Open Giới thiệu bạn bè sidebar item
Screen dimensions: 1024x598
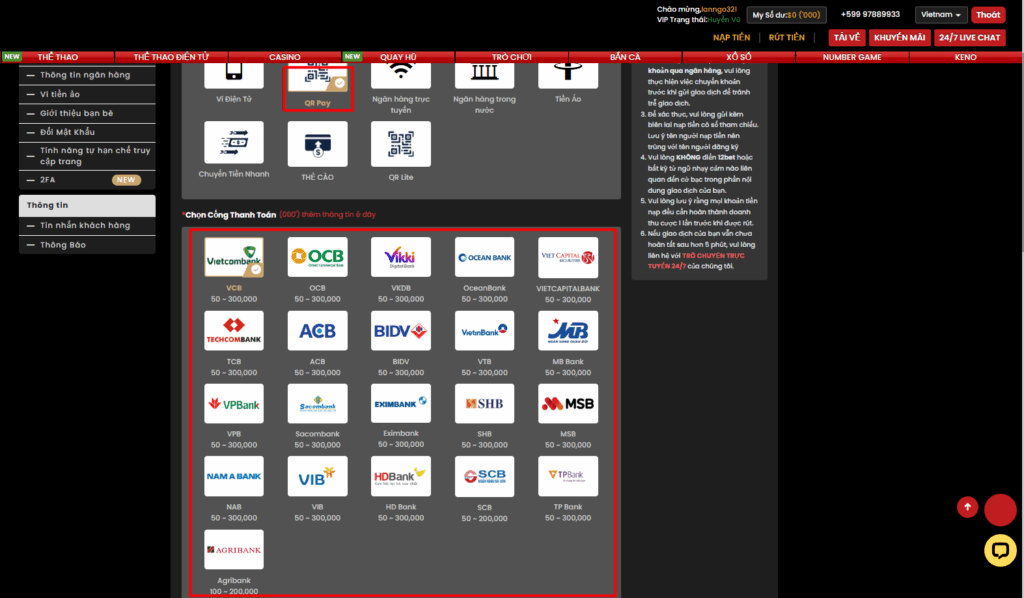87,113
